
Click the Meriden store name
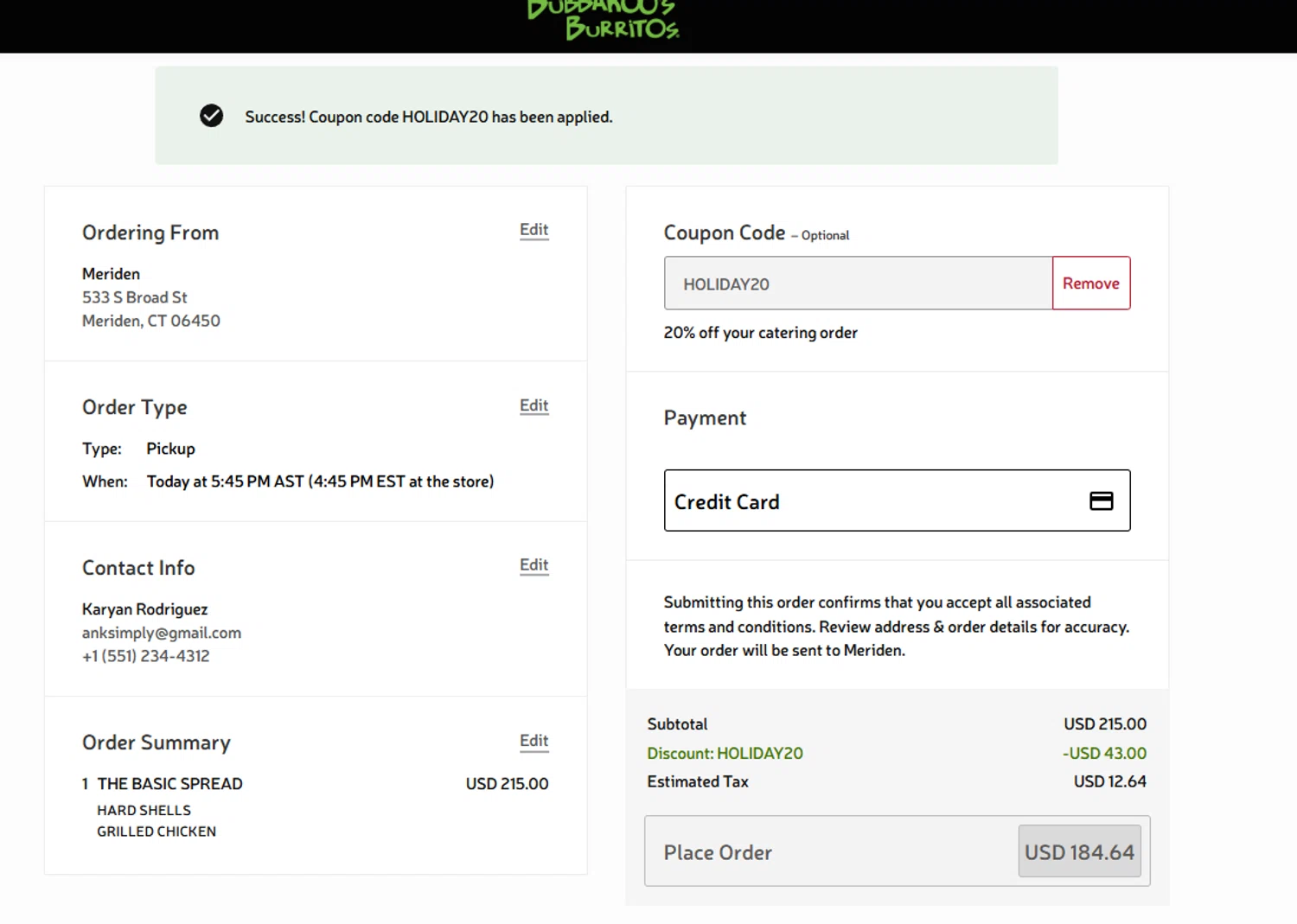click(x=111, y=274)
